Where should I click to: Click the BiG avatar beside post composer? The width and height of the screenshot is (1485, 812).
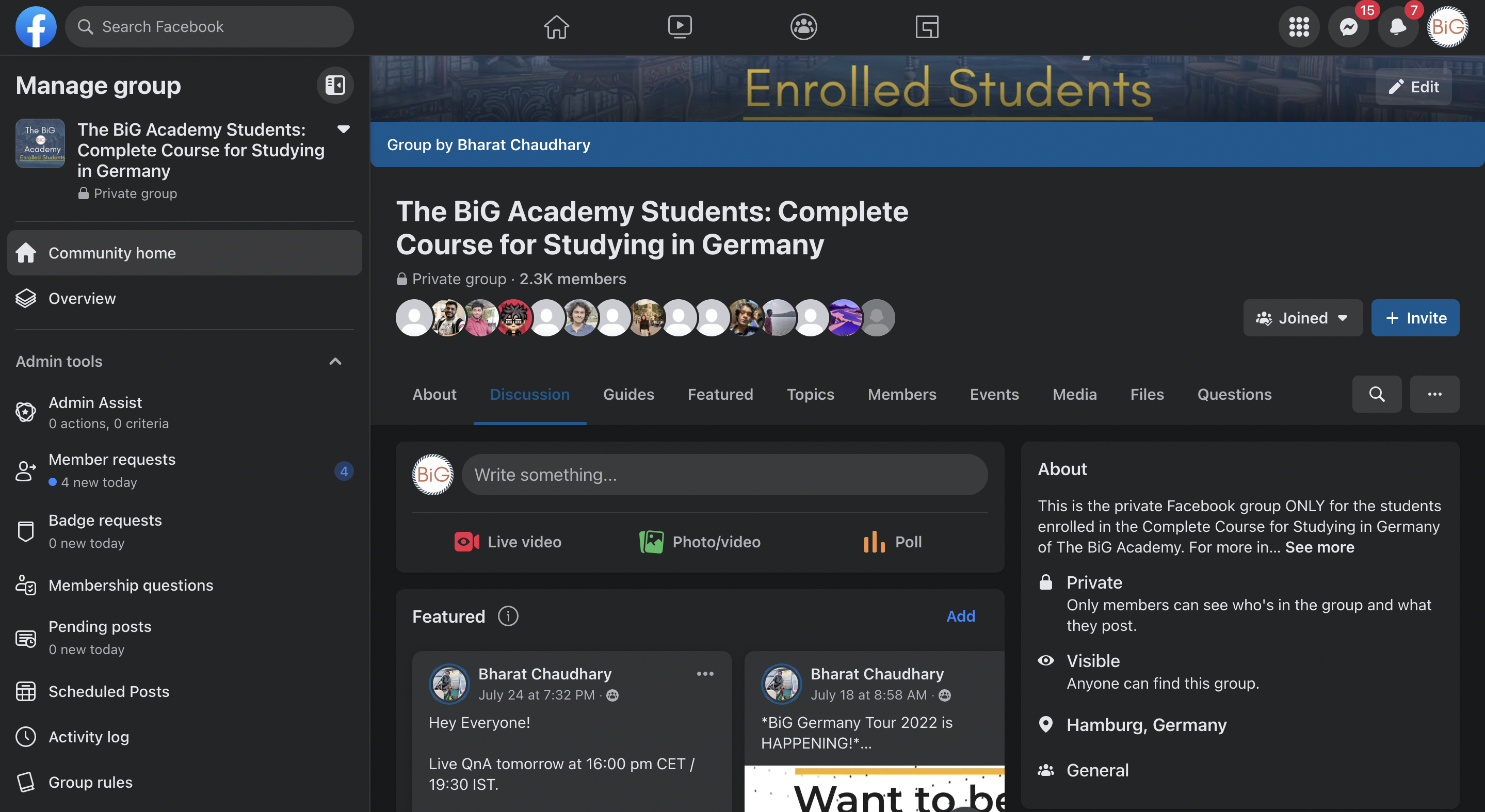click(432, 474)
